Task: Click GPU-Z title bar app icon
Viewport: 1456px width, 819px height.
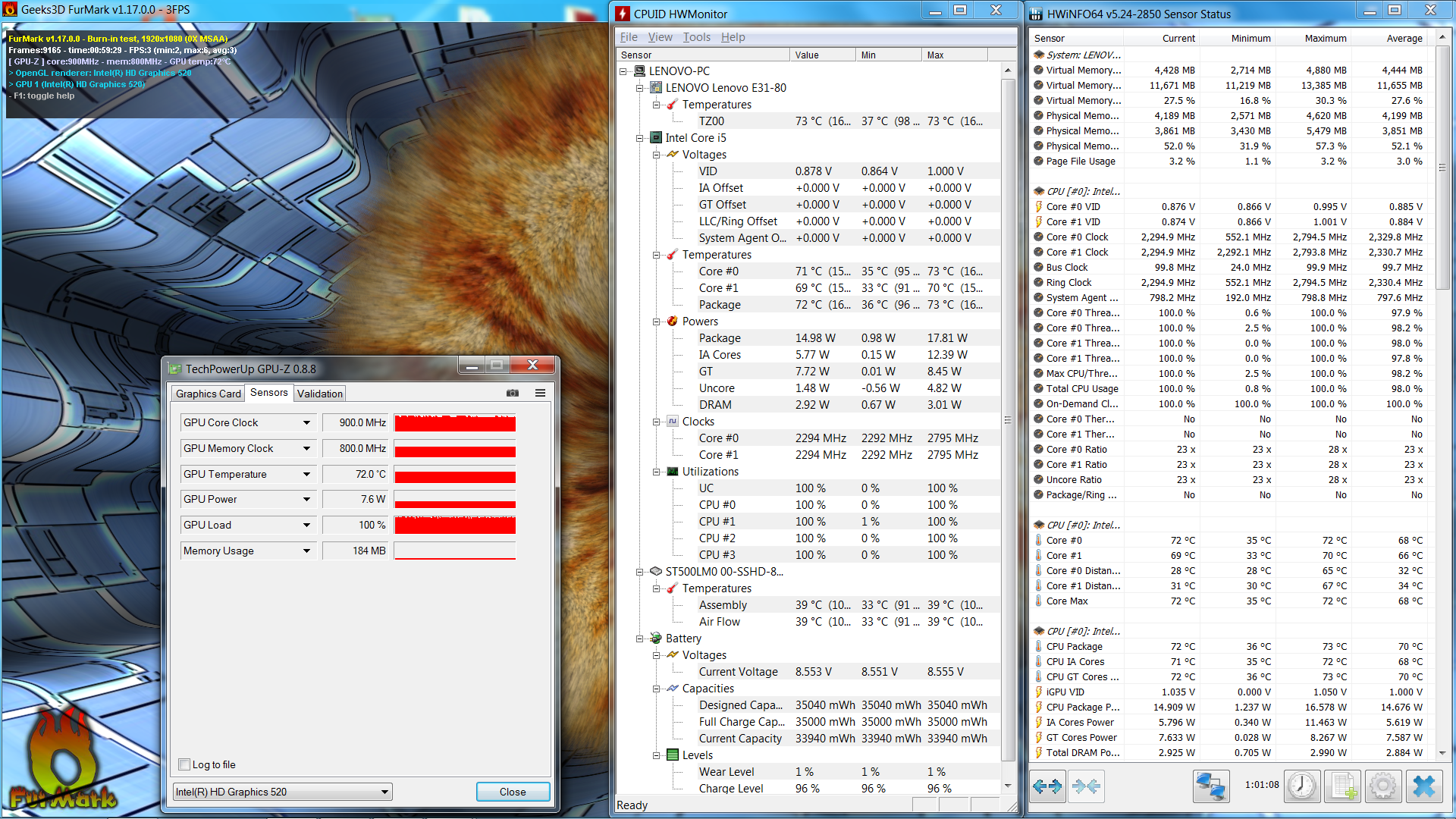Action: point(175,369)
